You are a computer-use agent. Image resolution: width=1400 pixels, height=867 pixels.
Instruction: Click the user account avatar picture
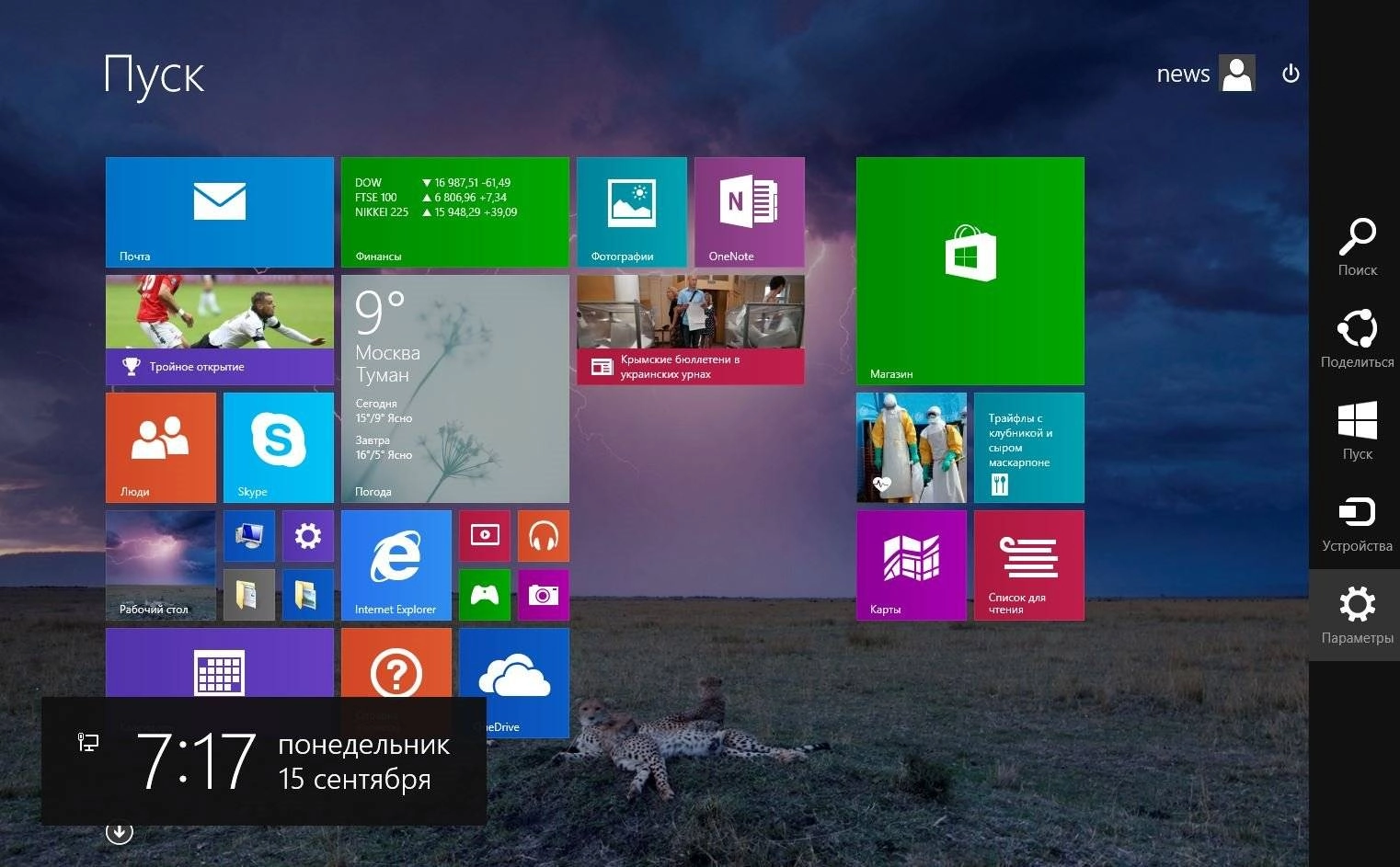coord(1237,74)
